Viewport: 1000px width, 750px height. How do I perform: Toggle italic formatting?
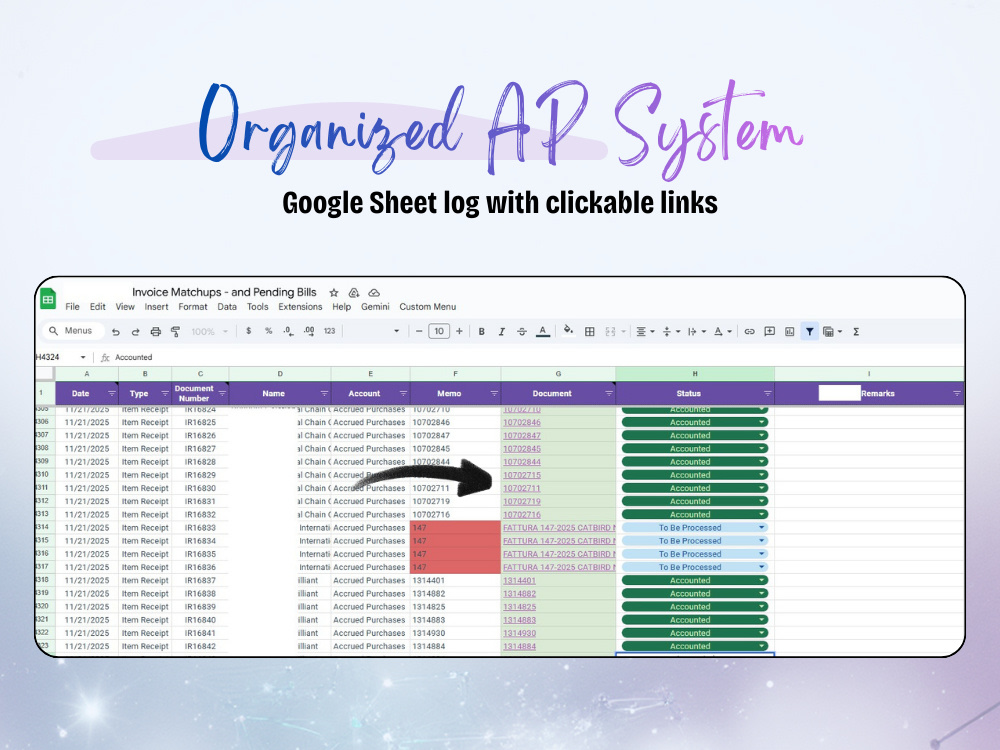pos(502,332)
